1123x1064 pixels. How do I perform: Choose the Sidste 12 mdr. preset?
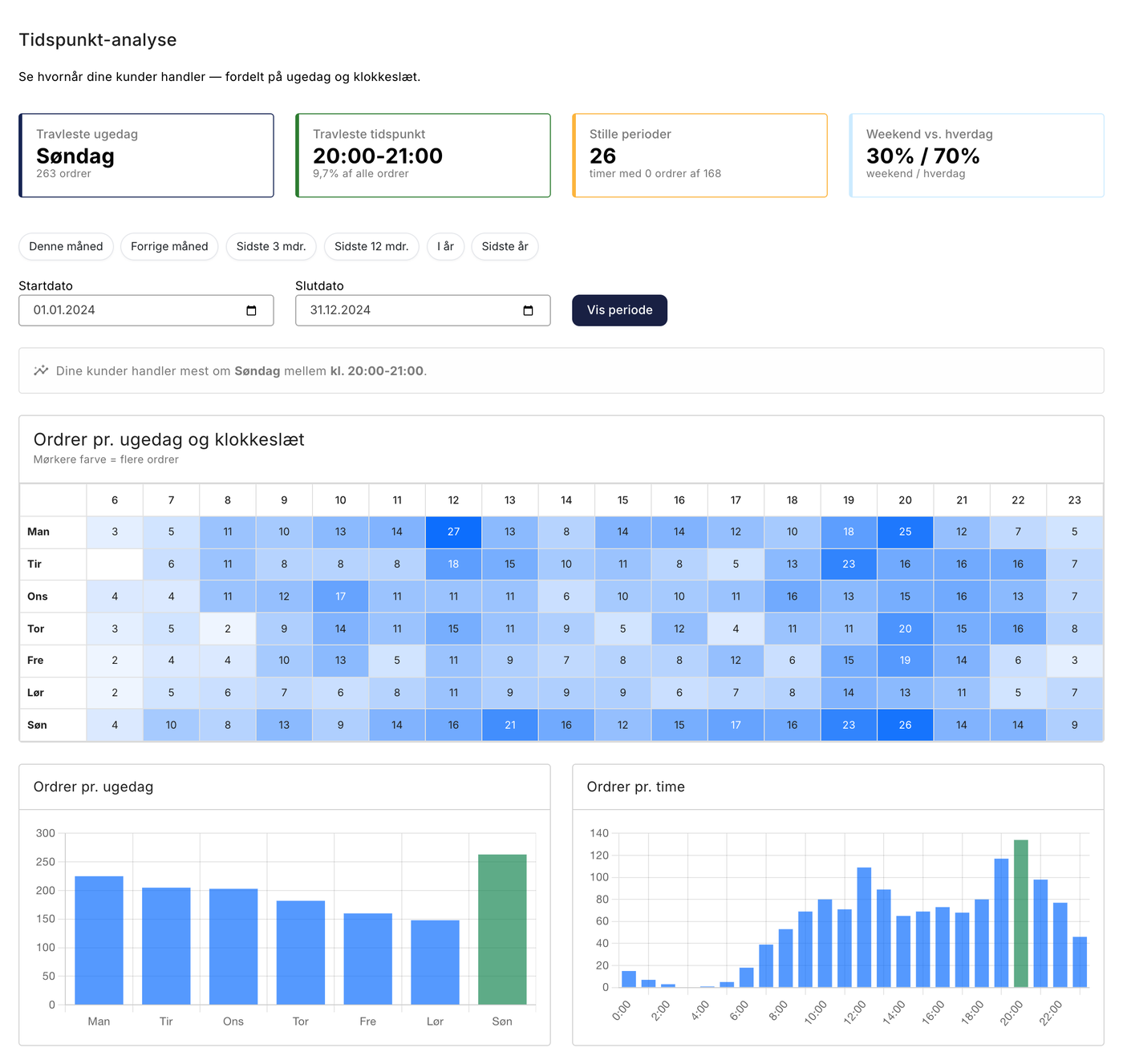(371, 246)
